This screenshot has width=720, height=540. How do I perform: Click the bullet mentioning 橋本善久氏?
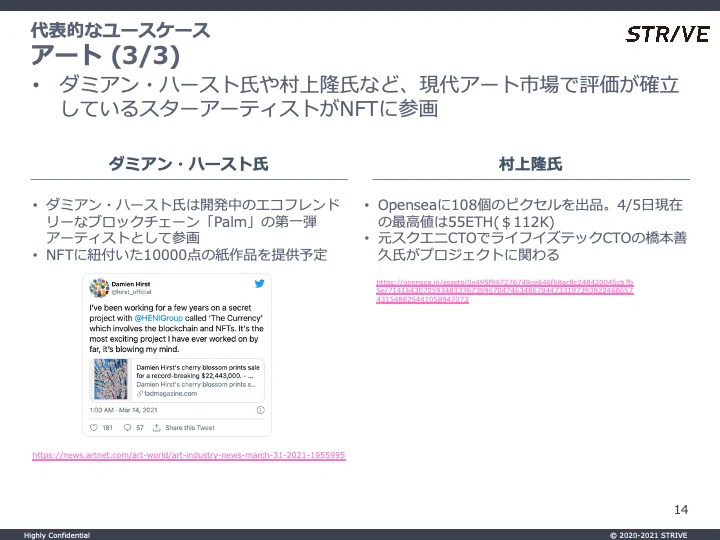532,246
